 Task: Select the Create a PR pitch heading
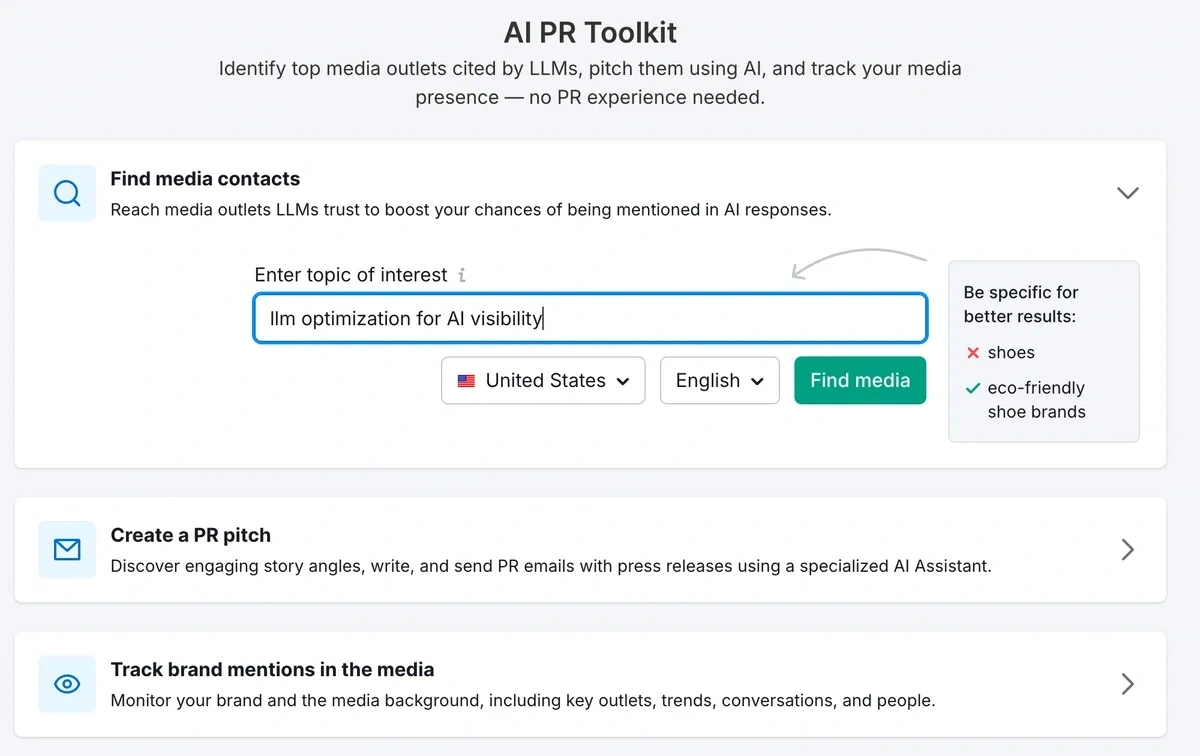pos(190,535)
